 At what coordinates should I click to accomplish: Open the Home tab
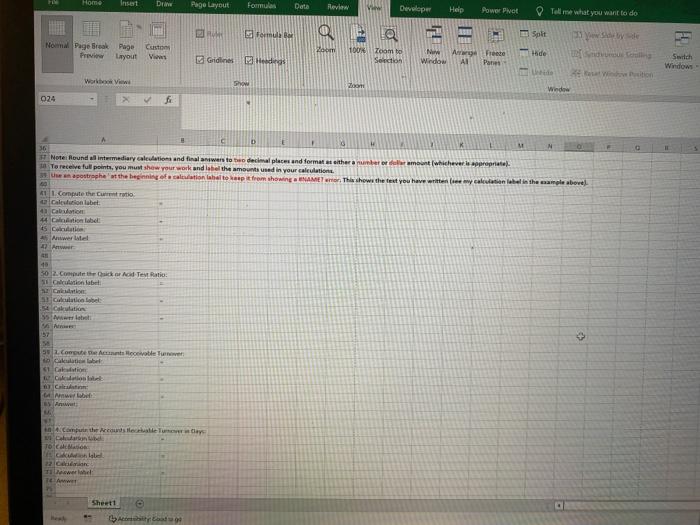pyautogui.click(x=92, y=3)
